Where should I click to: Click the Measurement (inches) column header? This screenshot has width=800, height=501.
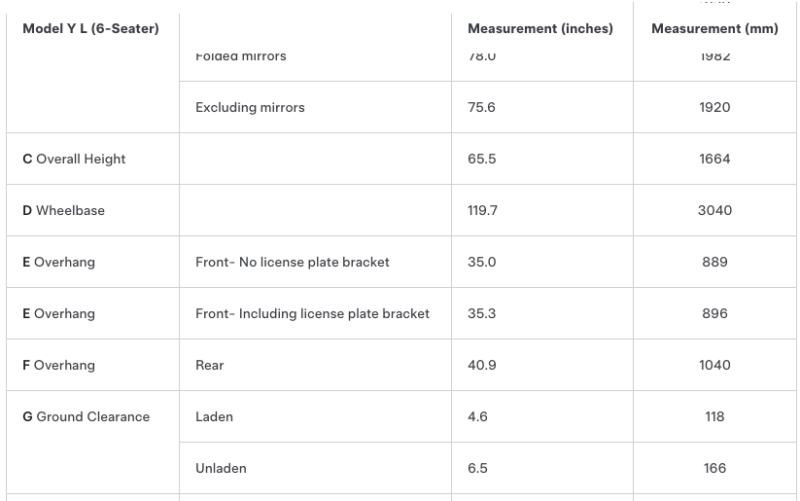click(540, 29)
